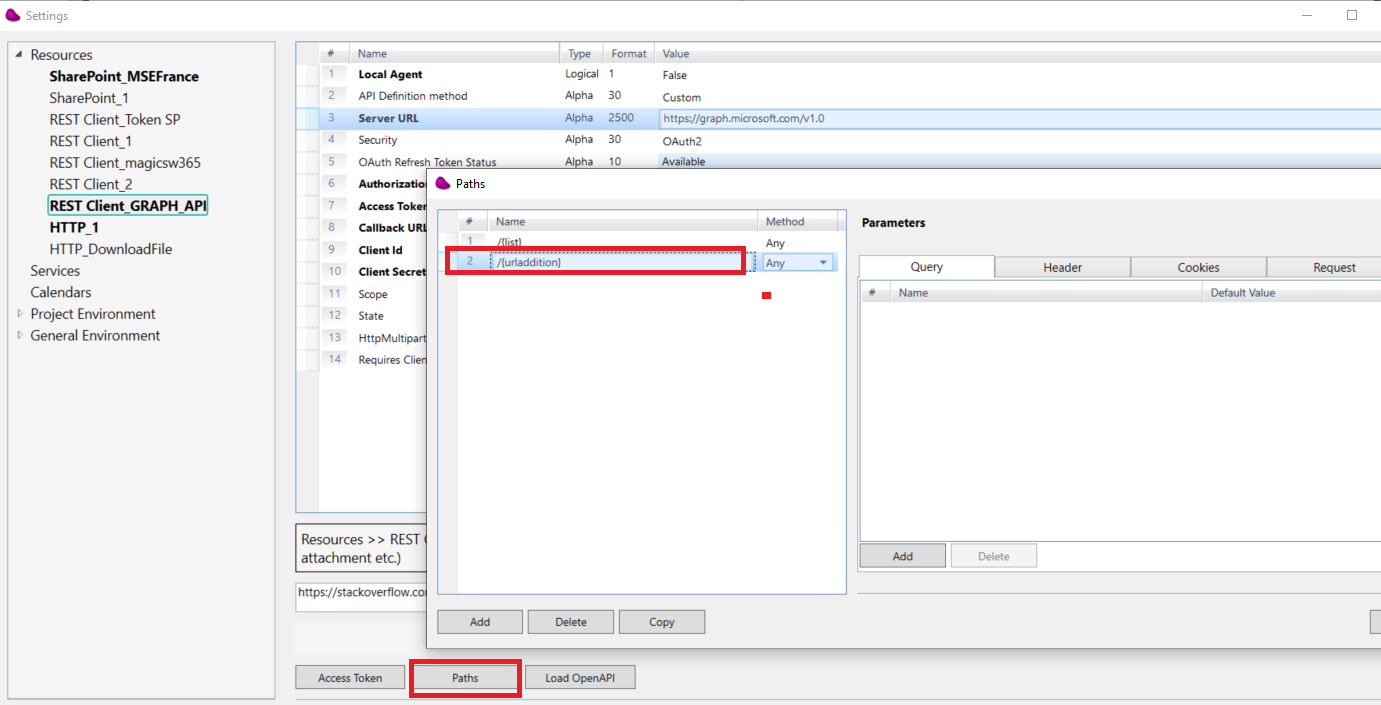Select the Services tree item

(x=54, y=270)
